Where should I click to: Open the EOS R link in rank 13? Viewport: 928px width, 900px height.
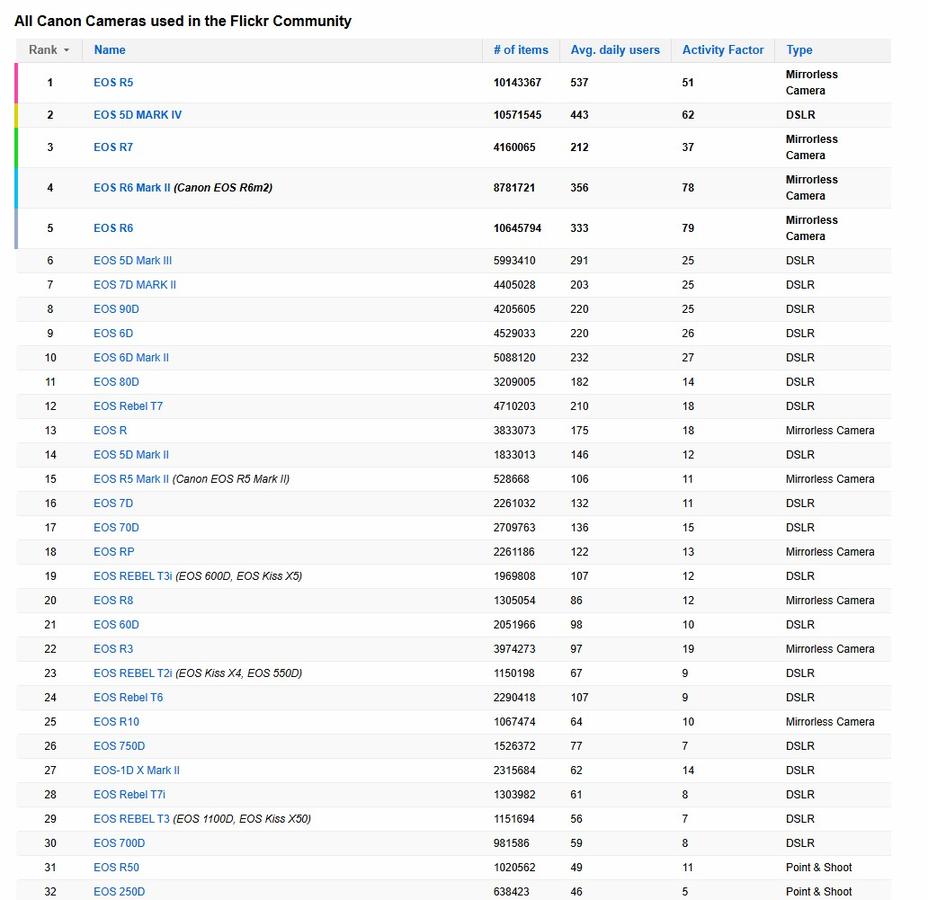[110, 431]
